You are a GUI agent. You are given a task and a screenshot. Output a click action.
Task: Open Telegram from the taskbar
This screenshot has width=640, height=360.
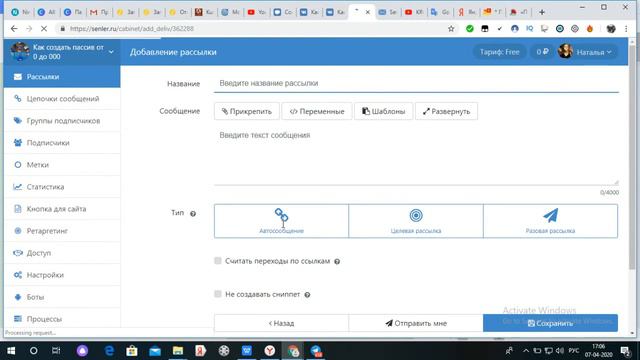point(316,351)
